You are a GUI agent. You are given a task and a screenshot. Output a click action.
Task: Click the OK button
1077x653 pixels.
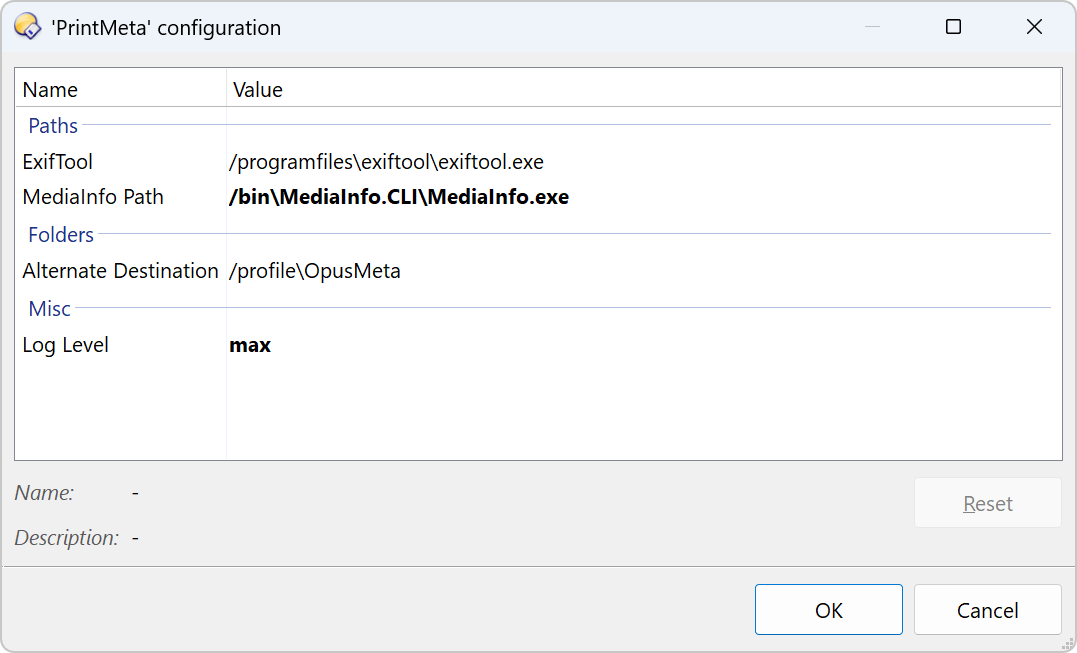[x=828, y=610]
